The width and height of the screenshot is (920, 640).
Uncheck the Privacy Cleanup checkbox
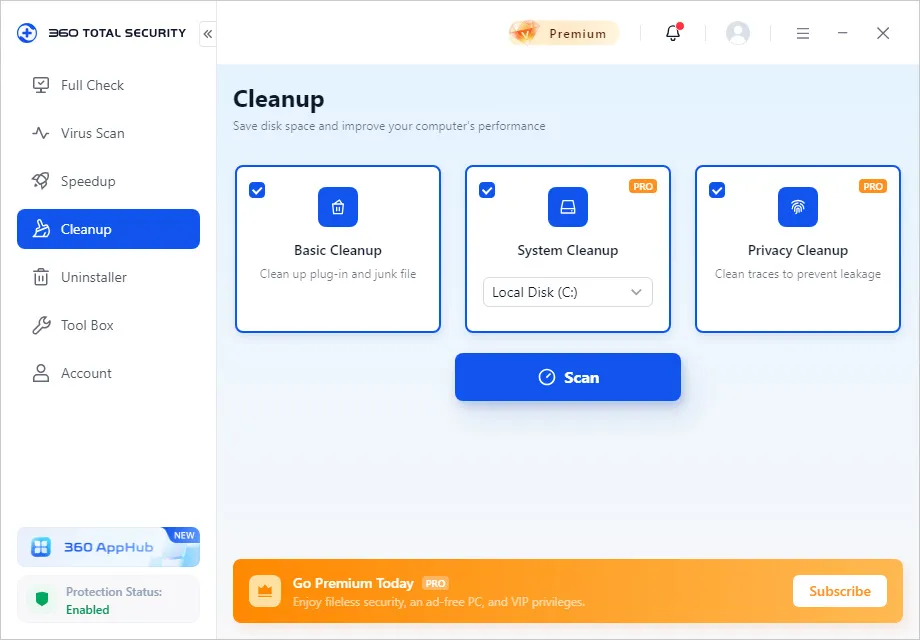(x=717, y=190)
